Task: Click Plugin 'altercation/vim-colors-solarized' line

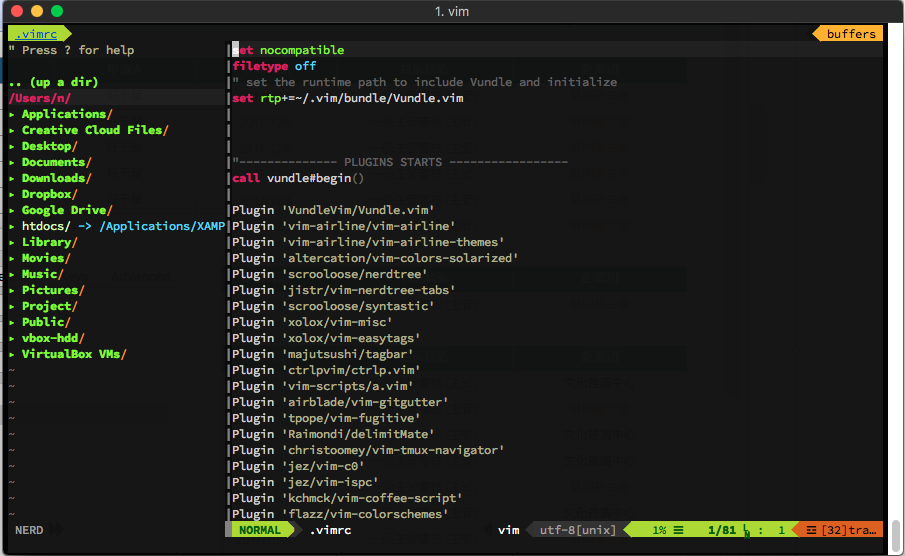Action: click(375, 258)
